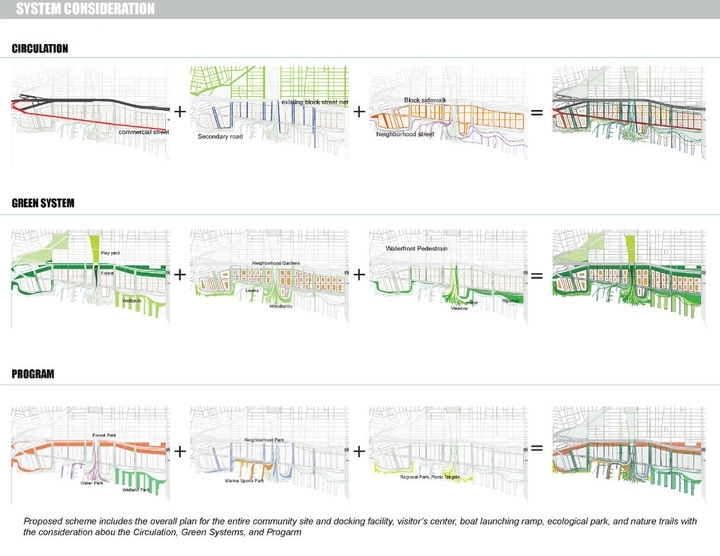720x556 pixels.
Task: Click the 'Block sidewalk' label
Action: tap(425, 100)
